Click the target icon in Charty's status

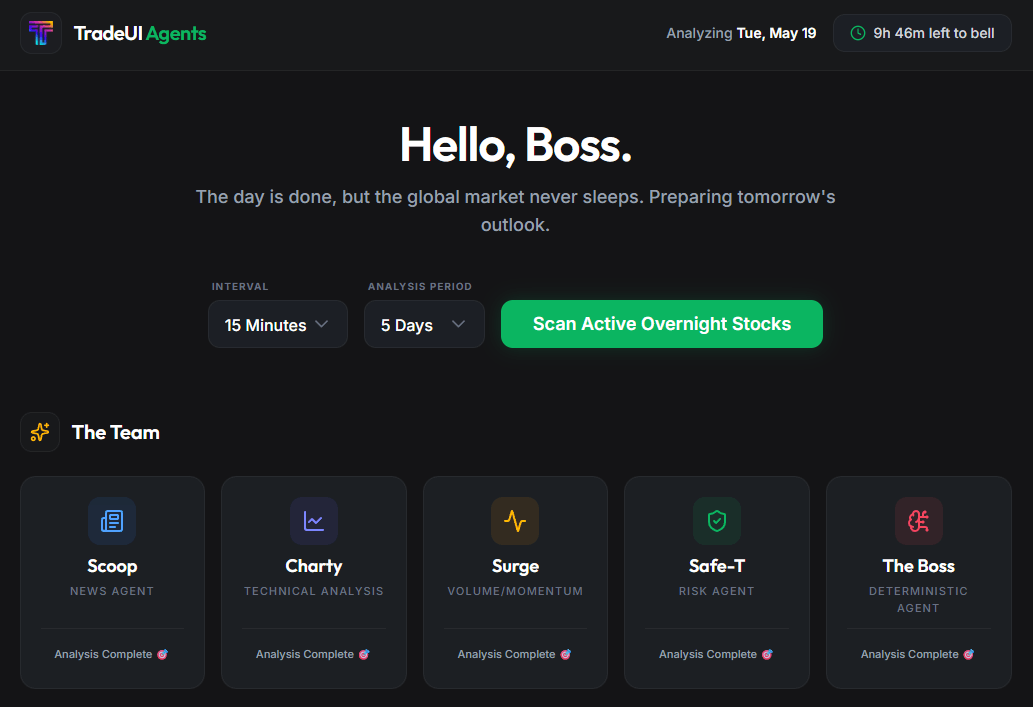click(364, 654)
